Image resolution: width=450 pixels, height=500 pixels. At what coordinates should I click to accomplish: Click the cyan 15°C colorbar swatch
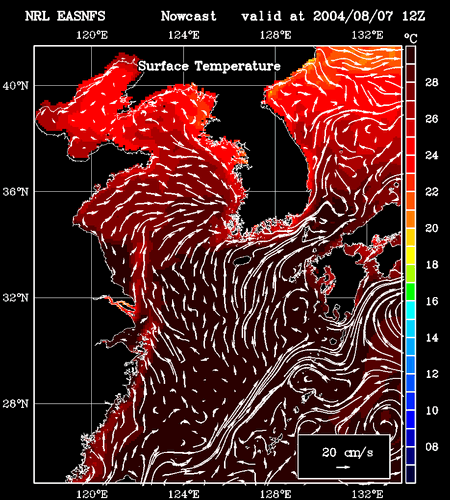pos(410,310)
